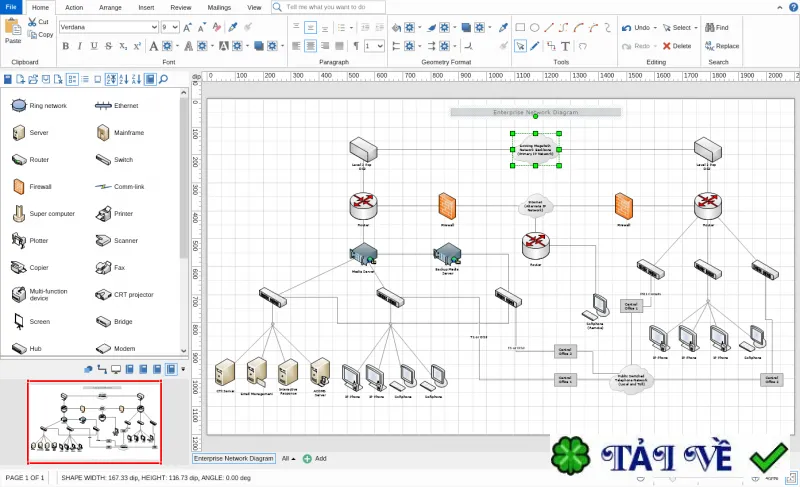The image size is (800, 487).
Task: Toggle icons-with-labels view in shapes toolbar
Action: point(72,79)
